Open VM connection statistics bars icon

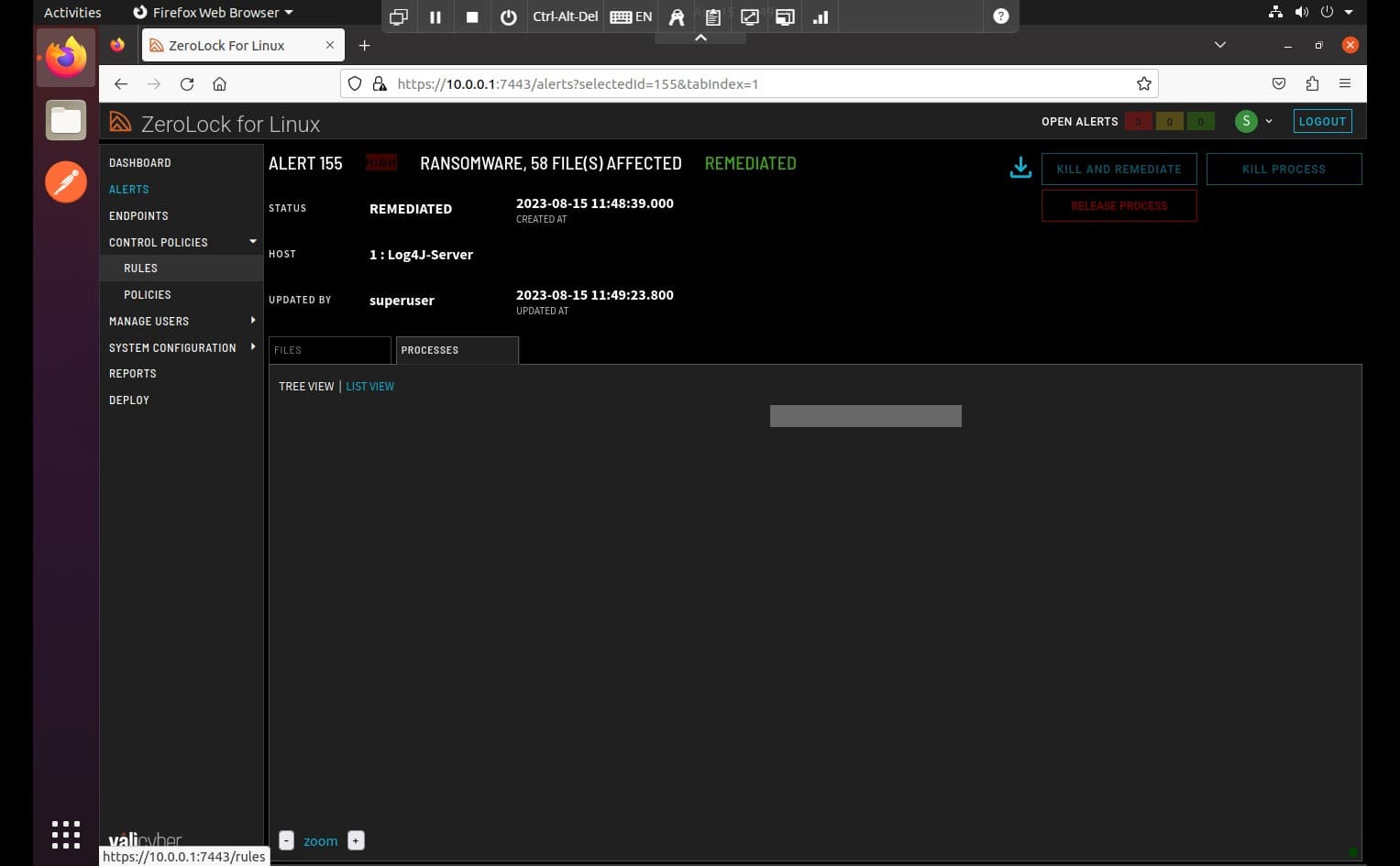pos(821,16)
